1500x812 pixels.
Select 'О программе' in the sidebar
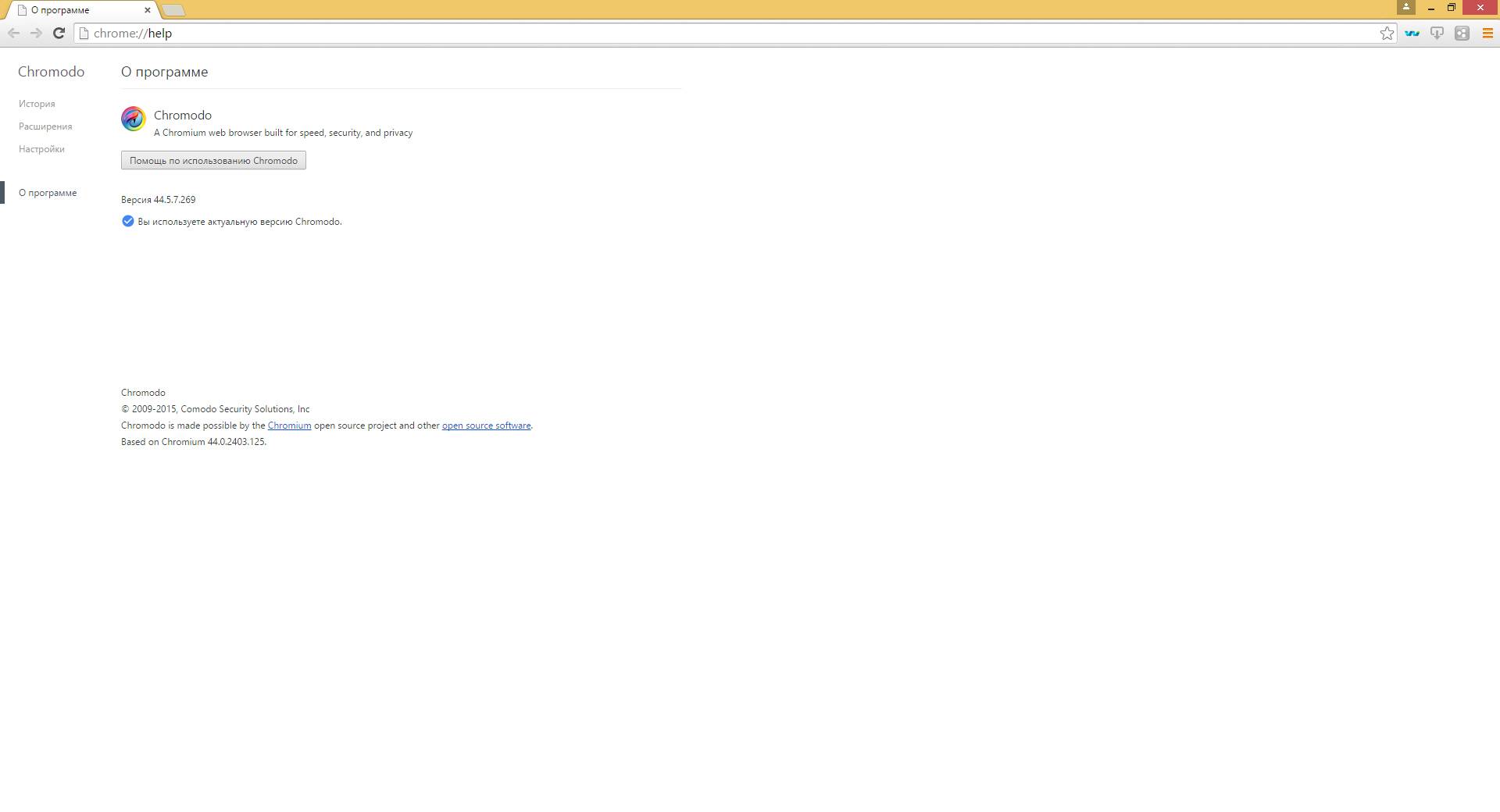[x=48, y=193]
